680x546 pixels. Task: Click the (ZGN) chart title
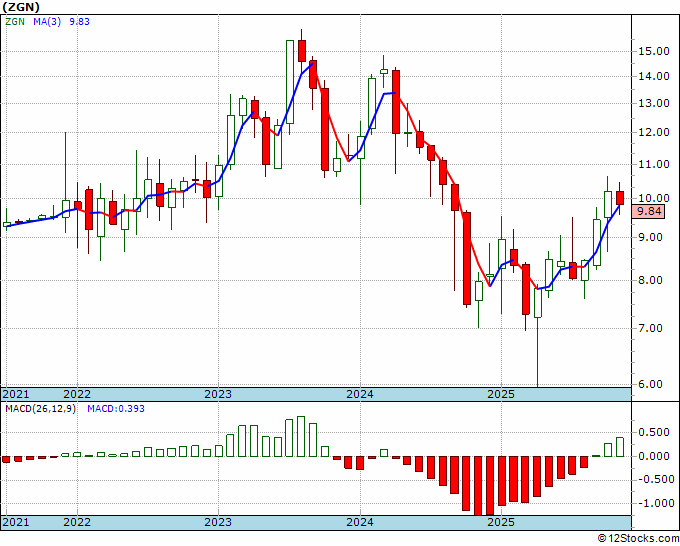coord(21,7)
